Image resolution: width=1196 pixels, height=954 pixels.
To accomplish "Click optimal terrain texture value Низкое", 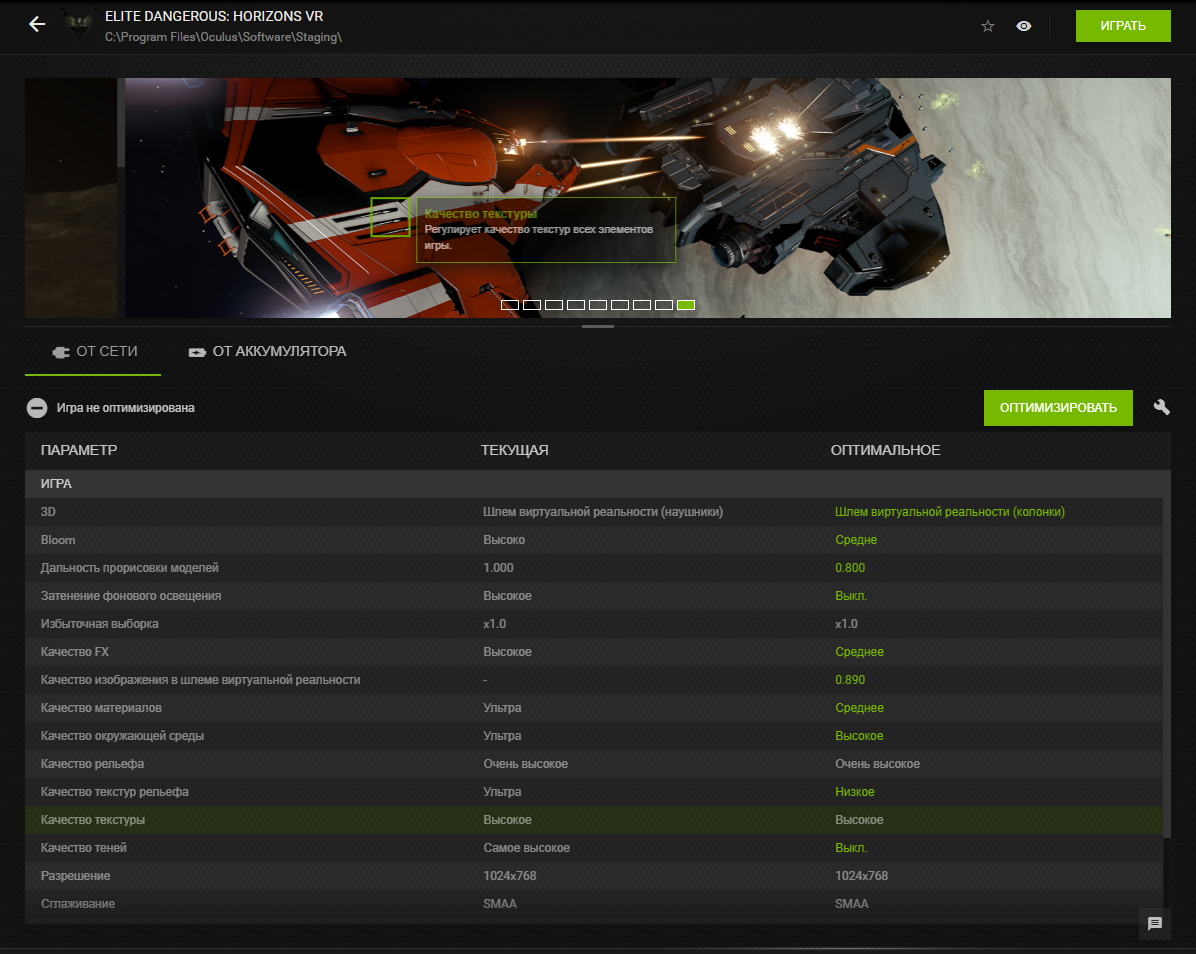I will (854, 792).
